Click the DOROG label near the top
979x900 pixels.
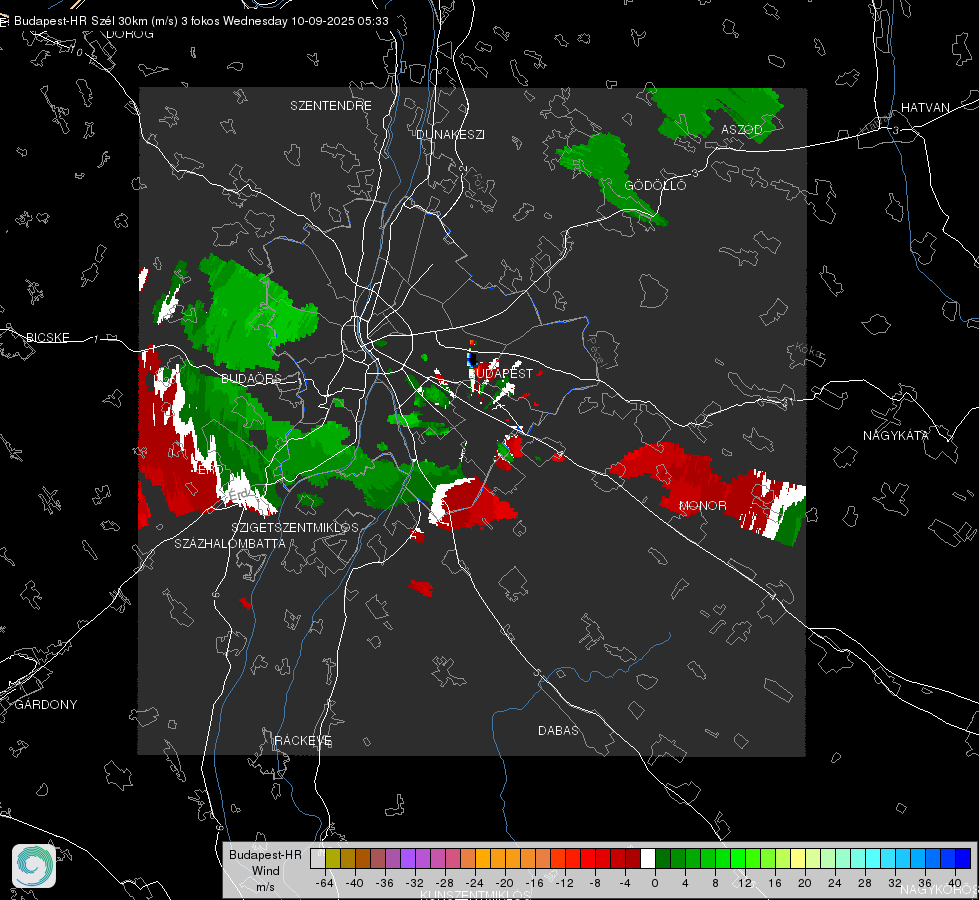click(130, 34)
